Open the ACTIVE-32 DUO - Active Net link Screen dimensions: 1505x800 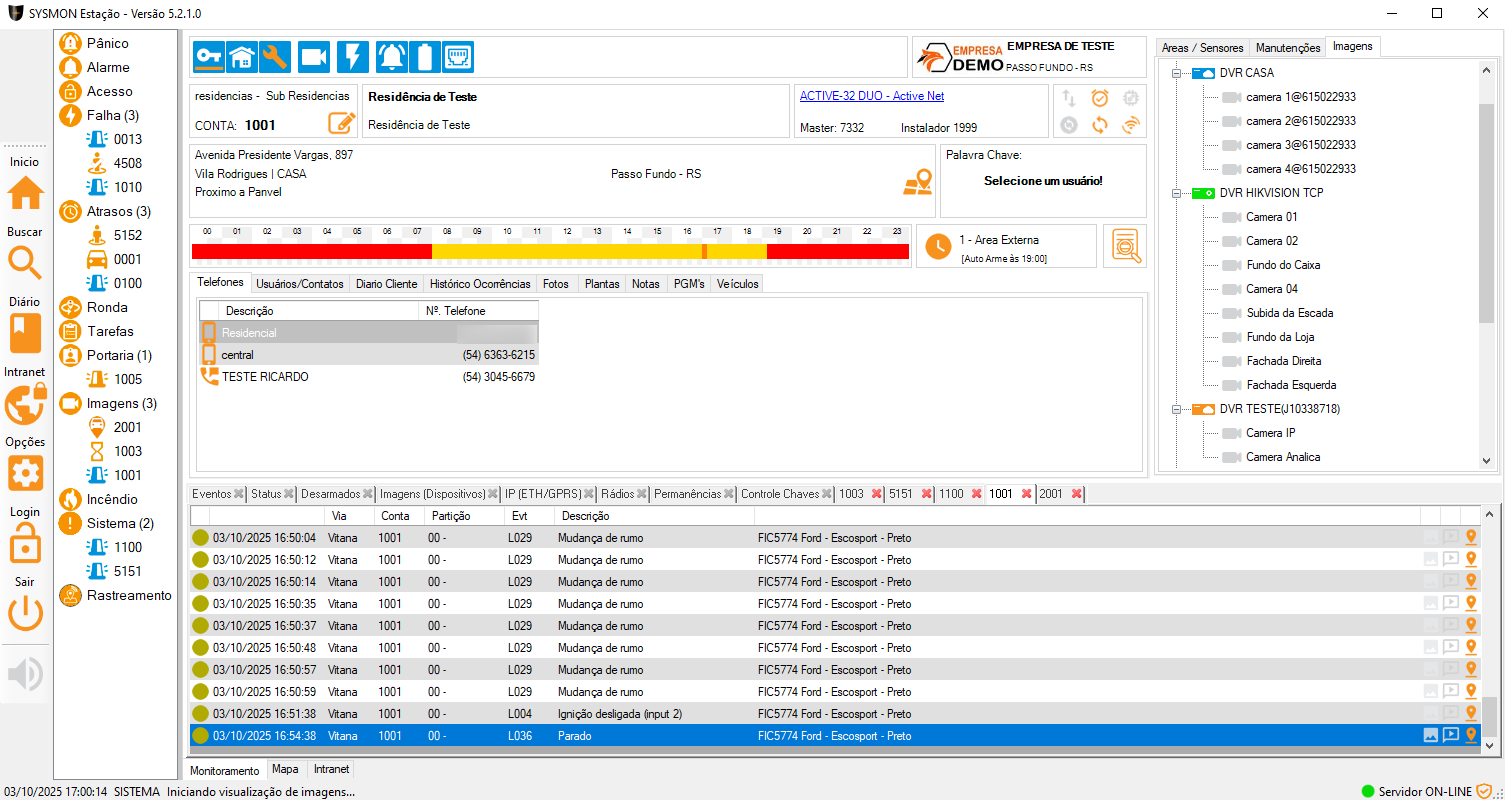point(871,96)
